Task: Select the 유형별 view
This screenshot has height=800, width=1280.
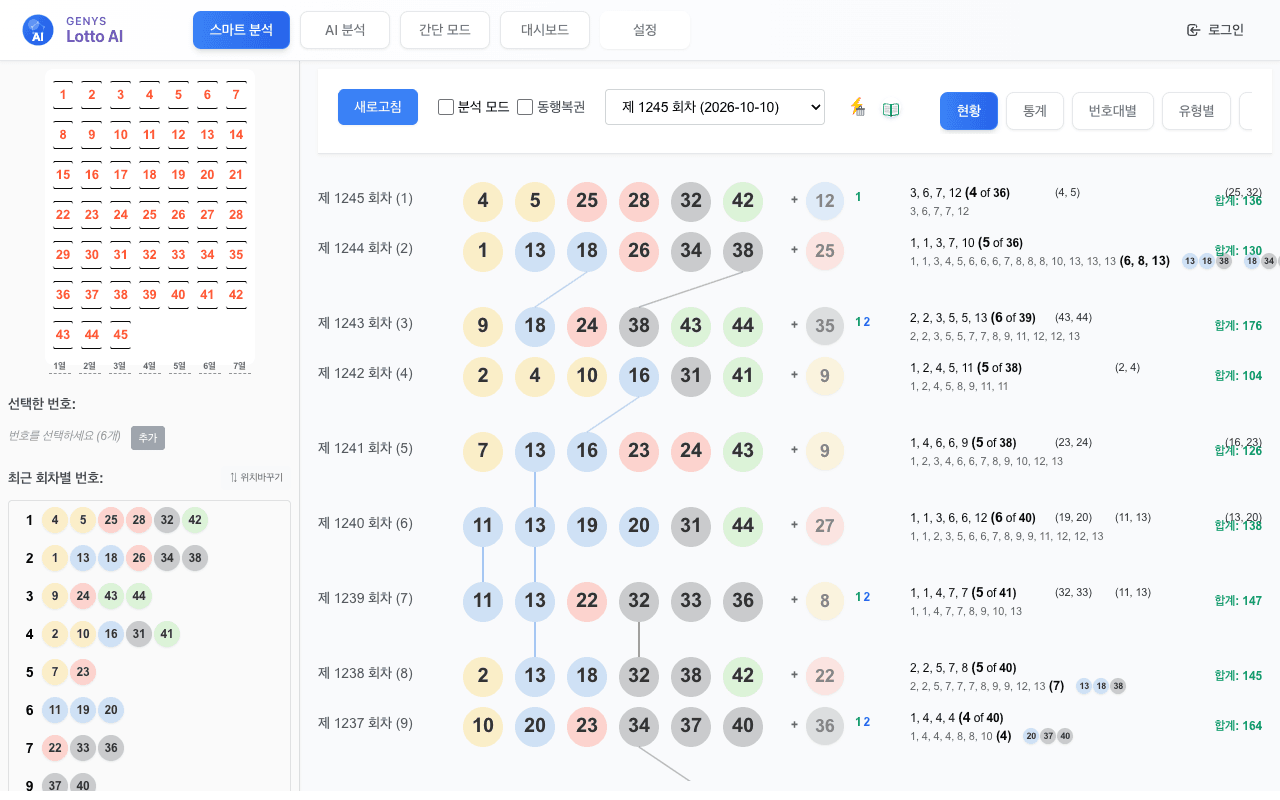Action: pyautogui.click(x=1196, y=111)
